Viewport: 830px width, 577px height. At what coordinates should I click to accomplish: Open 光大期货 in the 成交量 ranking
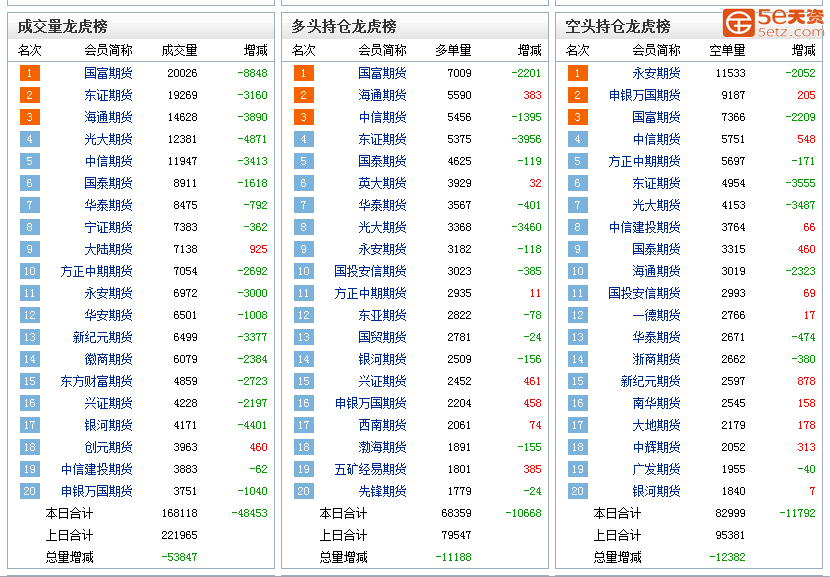[x=108, y=139]
